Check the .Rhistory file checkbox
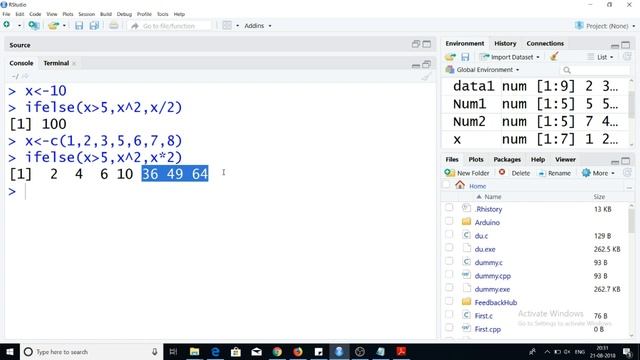Viewport: 640px width, 360px height. coord(449,208)
